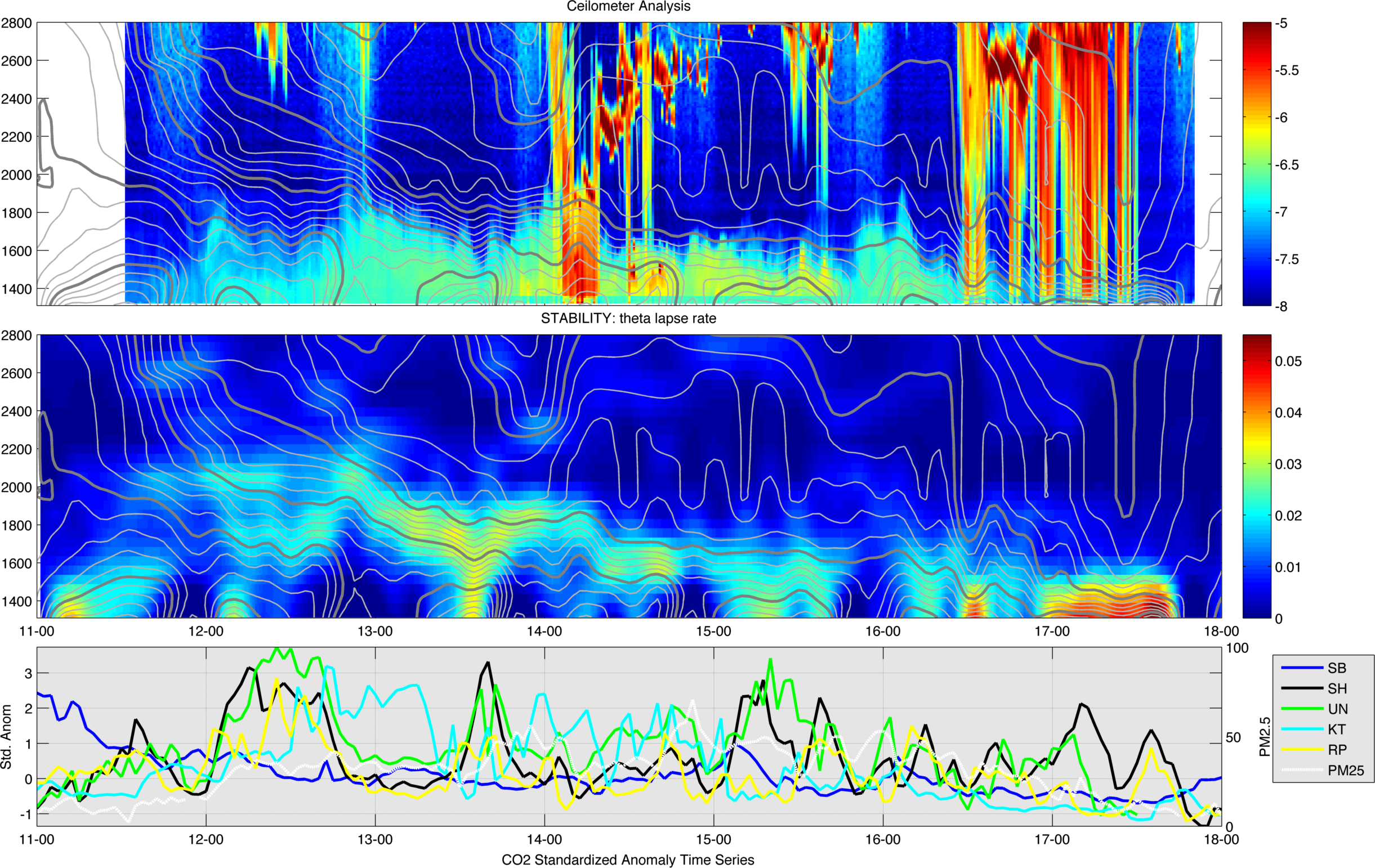Click '2400' on the Ceilometer Analysis axis
Screen dimensions: 1375x868
coord(16,99)
